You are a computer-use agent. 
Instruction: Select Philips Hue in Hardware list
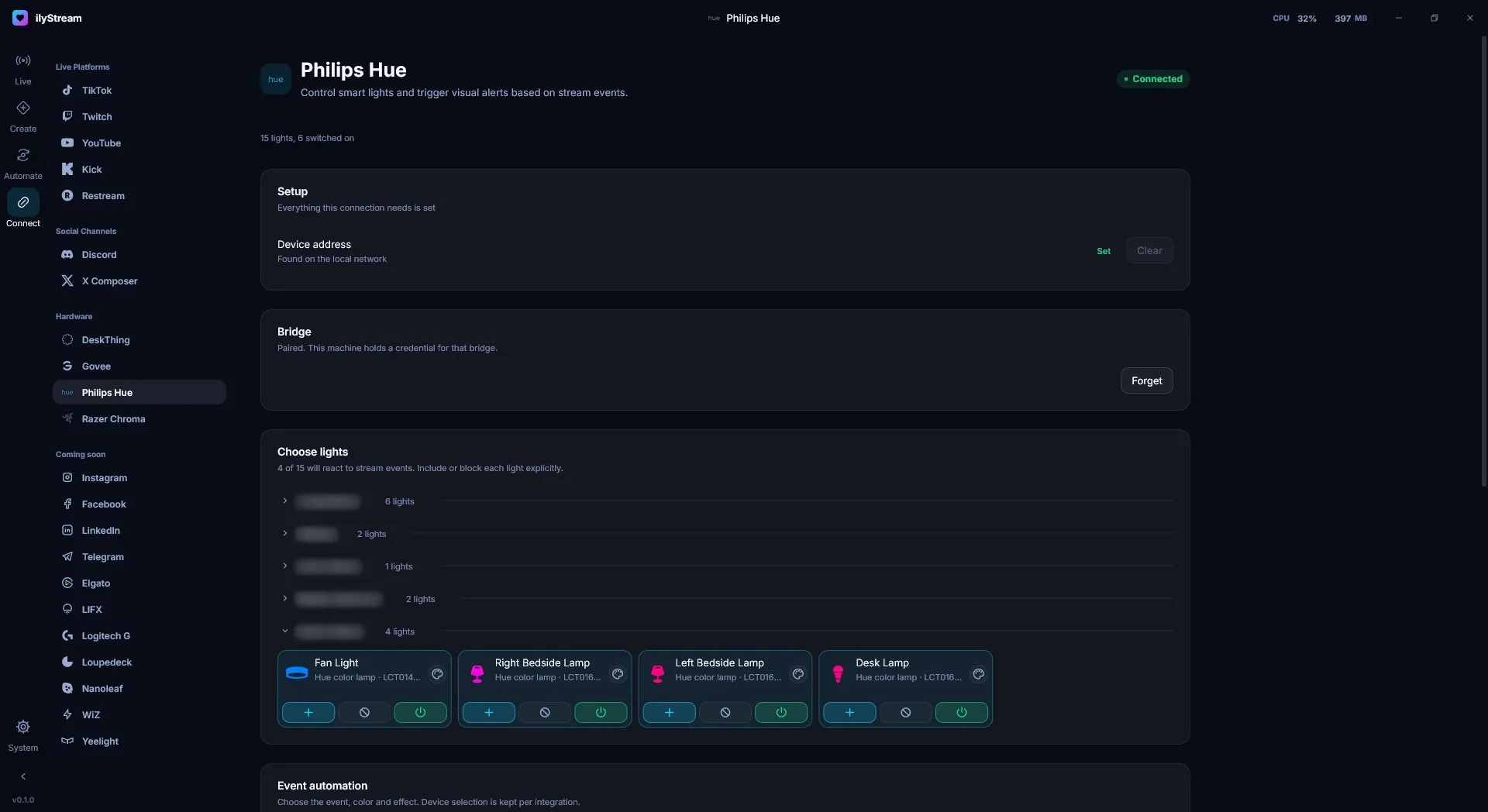point(139,393)
